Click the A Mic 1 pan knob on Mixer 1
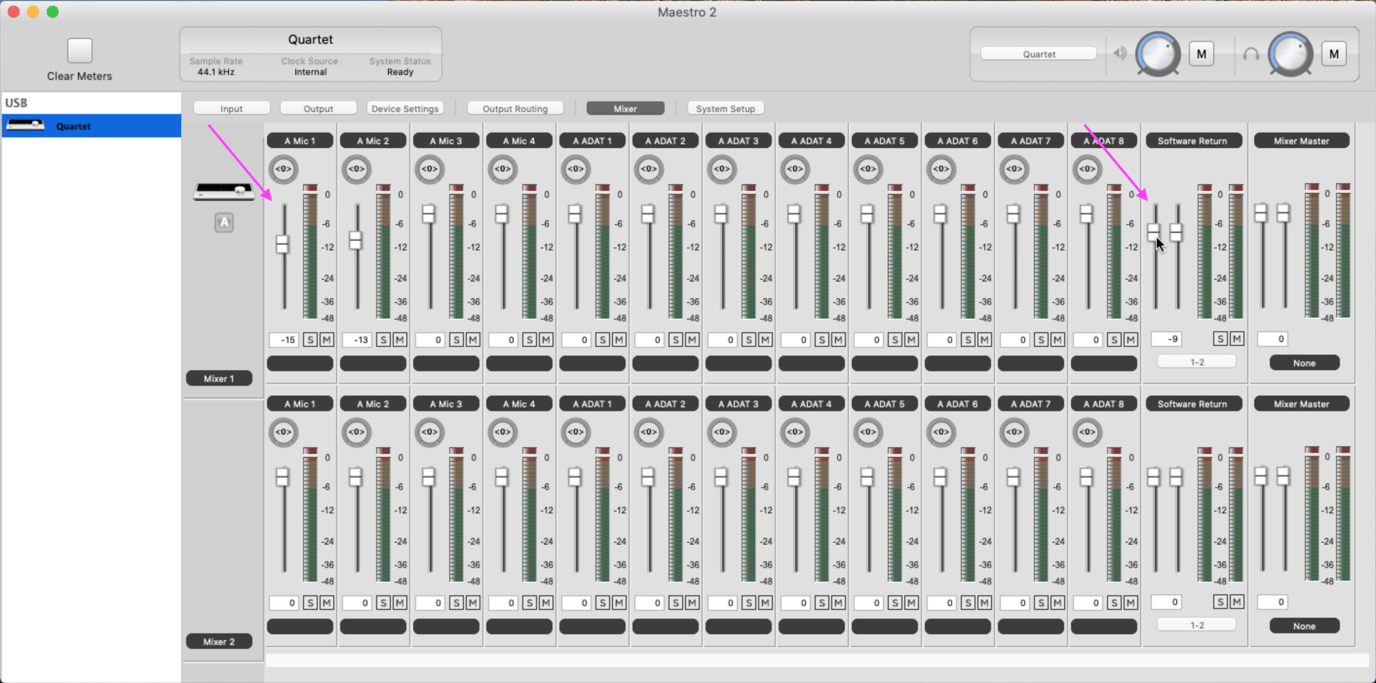1376x683 pixels. [x=283, y=169]
